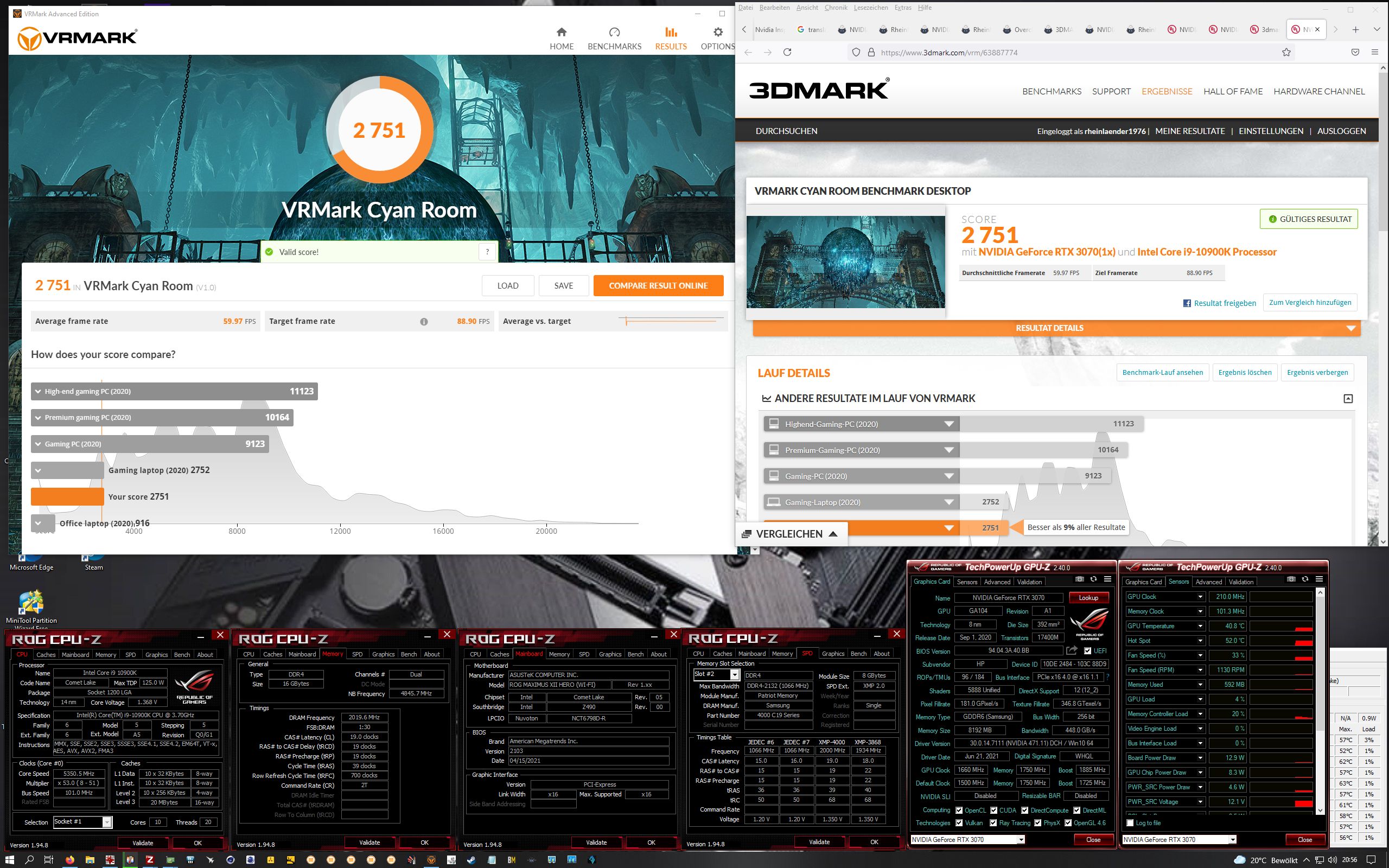Toggle the UEFI checkbox in GPU-Z
This screenshot has height=868, width=1389.
click(x=1088, y=651)
